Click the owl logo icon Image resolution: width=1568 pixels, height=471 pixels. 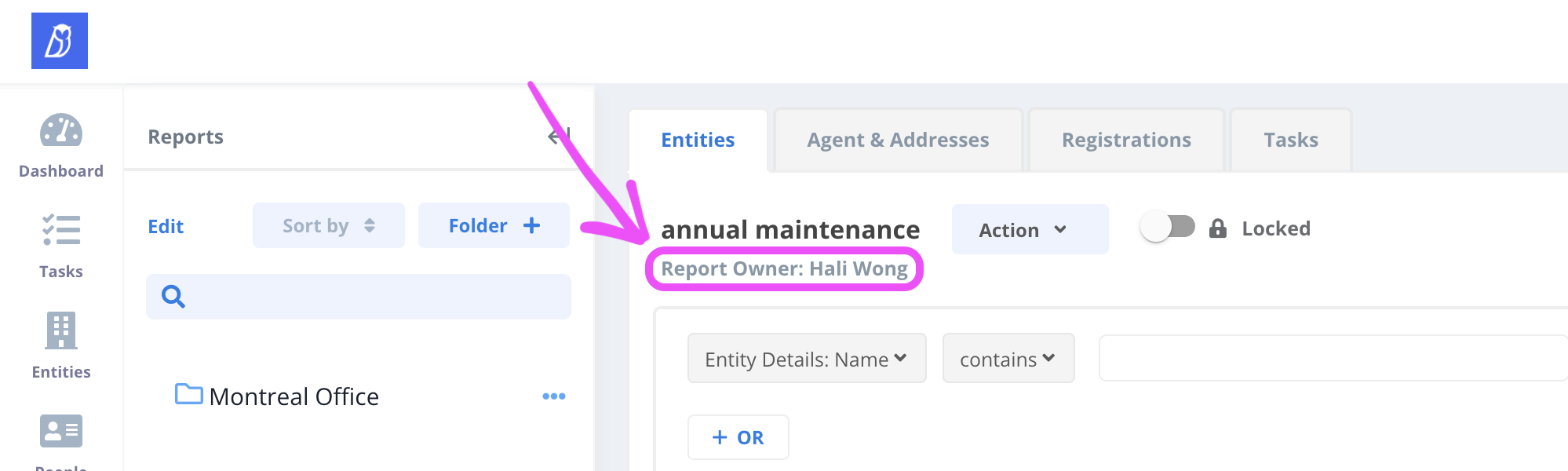(x=60, y=41)
